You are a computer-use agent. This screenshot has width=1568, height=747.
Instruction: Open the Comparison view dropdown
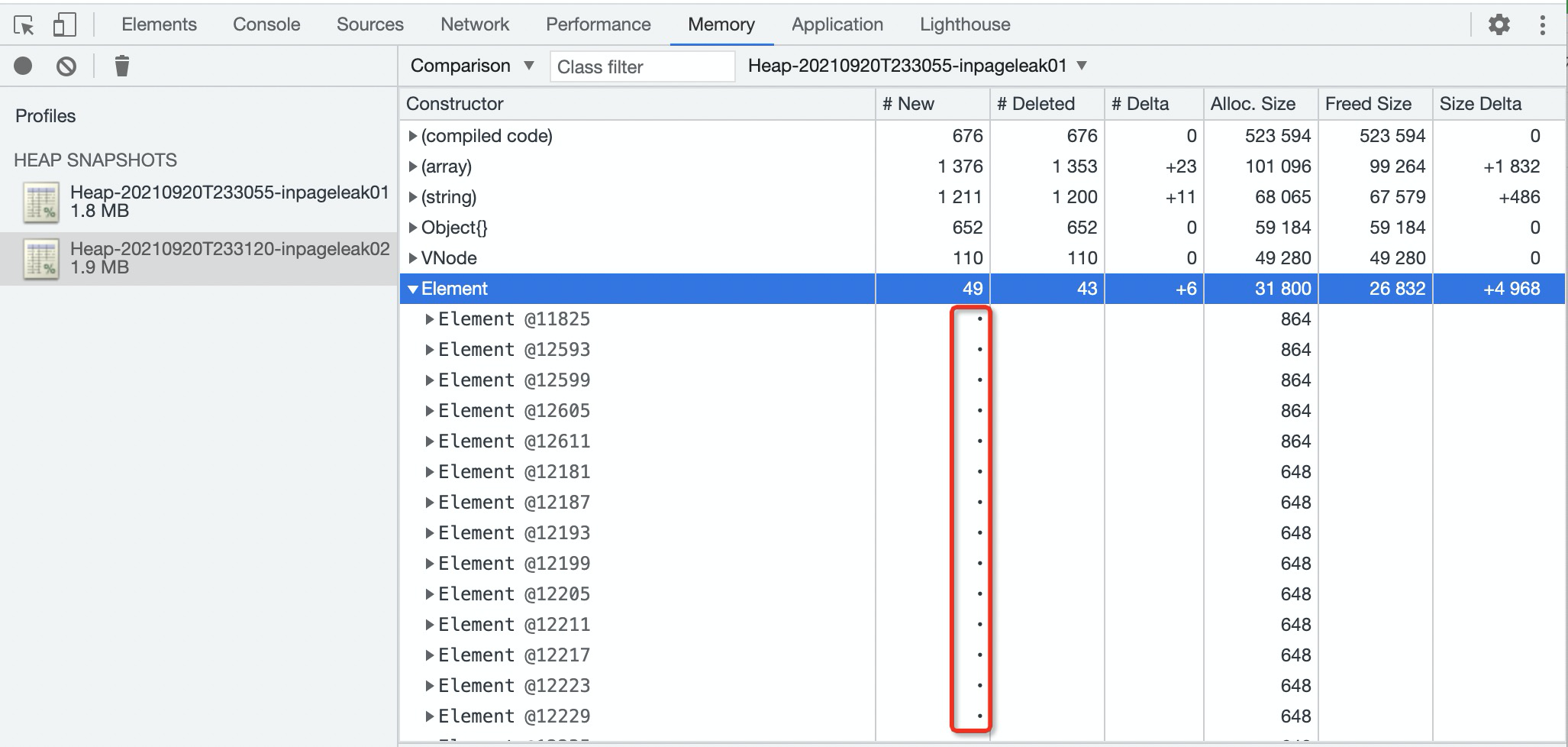[472, 66]
